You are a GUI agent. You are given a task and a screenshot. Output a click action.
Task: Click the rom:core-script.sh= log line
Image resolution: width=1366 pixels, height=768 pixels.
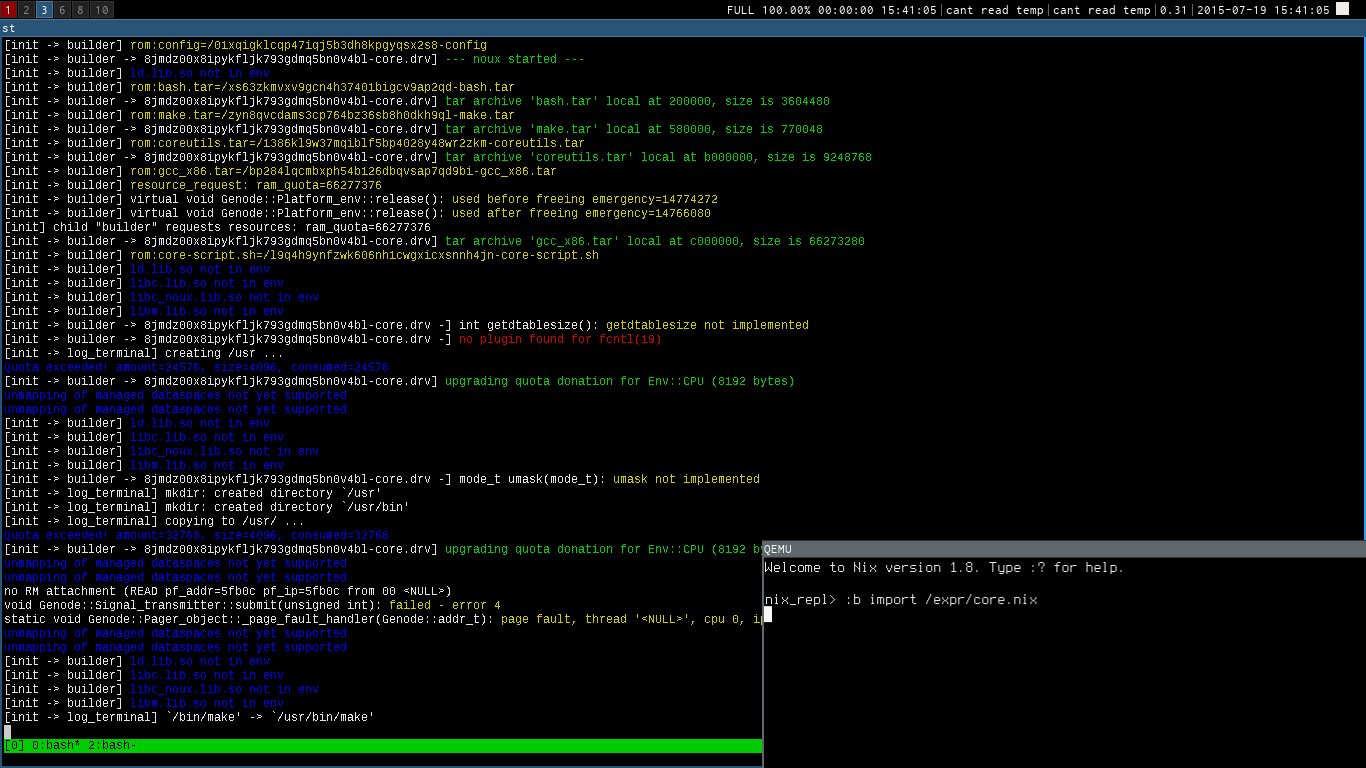tap(301, 255)
